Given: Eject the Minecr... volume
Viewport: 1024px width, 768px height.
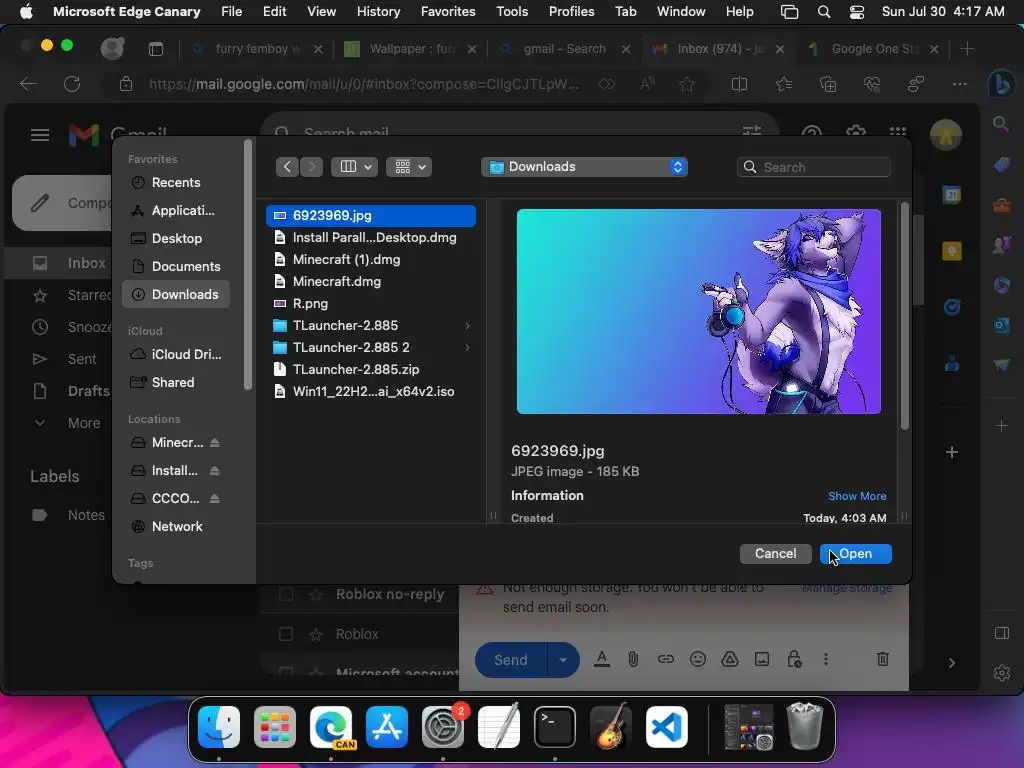Looking at the screenshot, I should 214,443.
